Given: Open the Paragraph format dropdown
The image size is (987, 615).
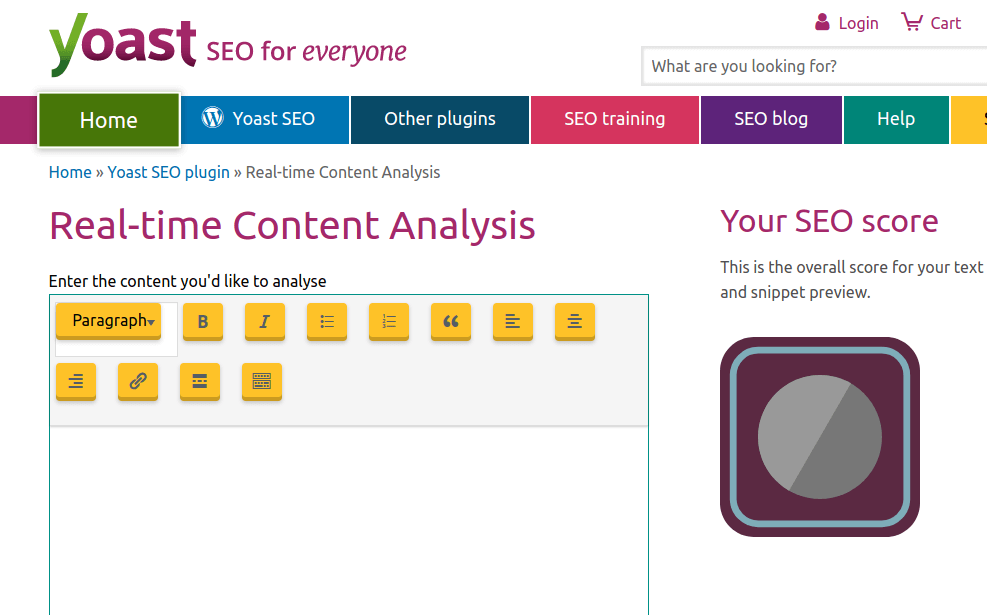Looking at the screenshot, I should point(108,321).
